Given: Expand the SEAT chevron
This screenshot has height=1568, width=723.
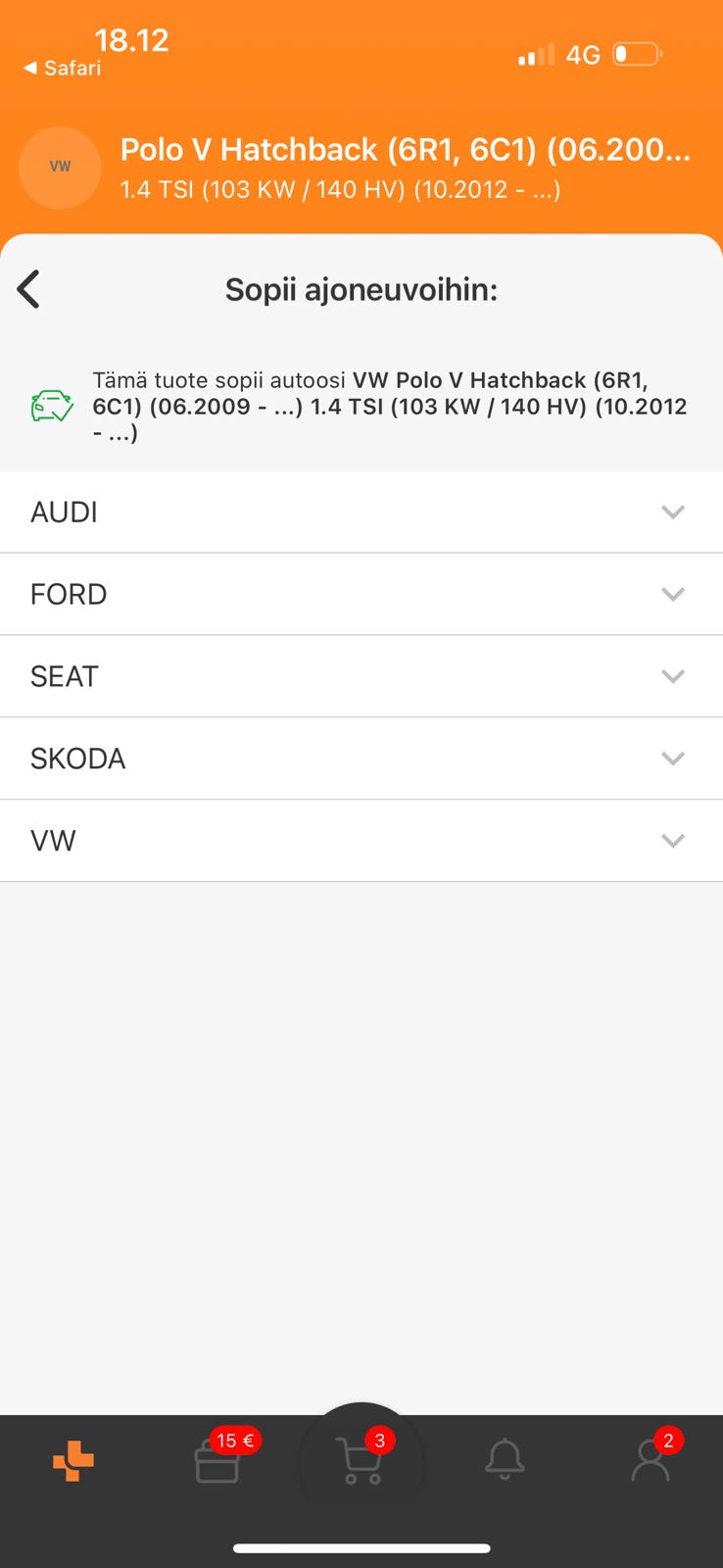Looking at the screenshot, I should pyautogui.click(x=672, y=676).
